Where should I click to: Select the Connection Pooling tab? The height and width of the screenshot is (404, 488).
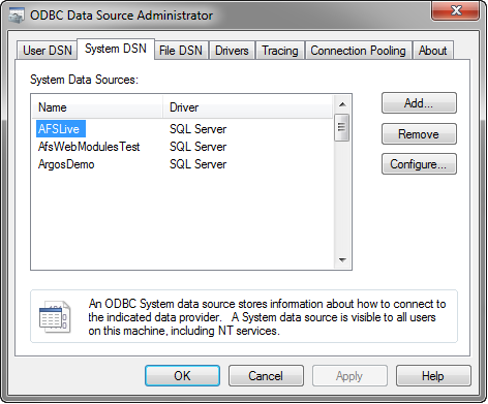coord(358,51)
